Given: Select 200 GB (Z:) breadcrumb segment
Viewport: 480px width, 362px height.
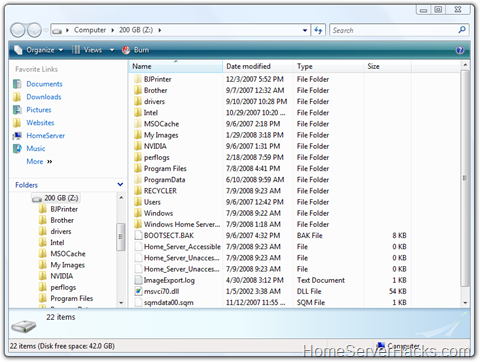Looking at the screenshot, I should 136,30.
